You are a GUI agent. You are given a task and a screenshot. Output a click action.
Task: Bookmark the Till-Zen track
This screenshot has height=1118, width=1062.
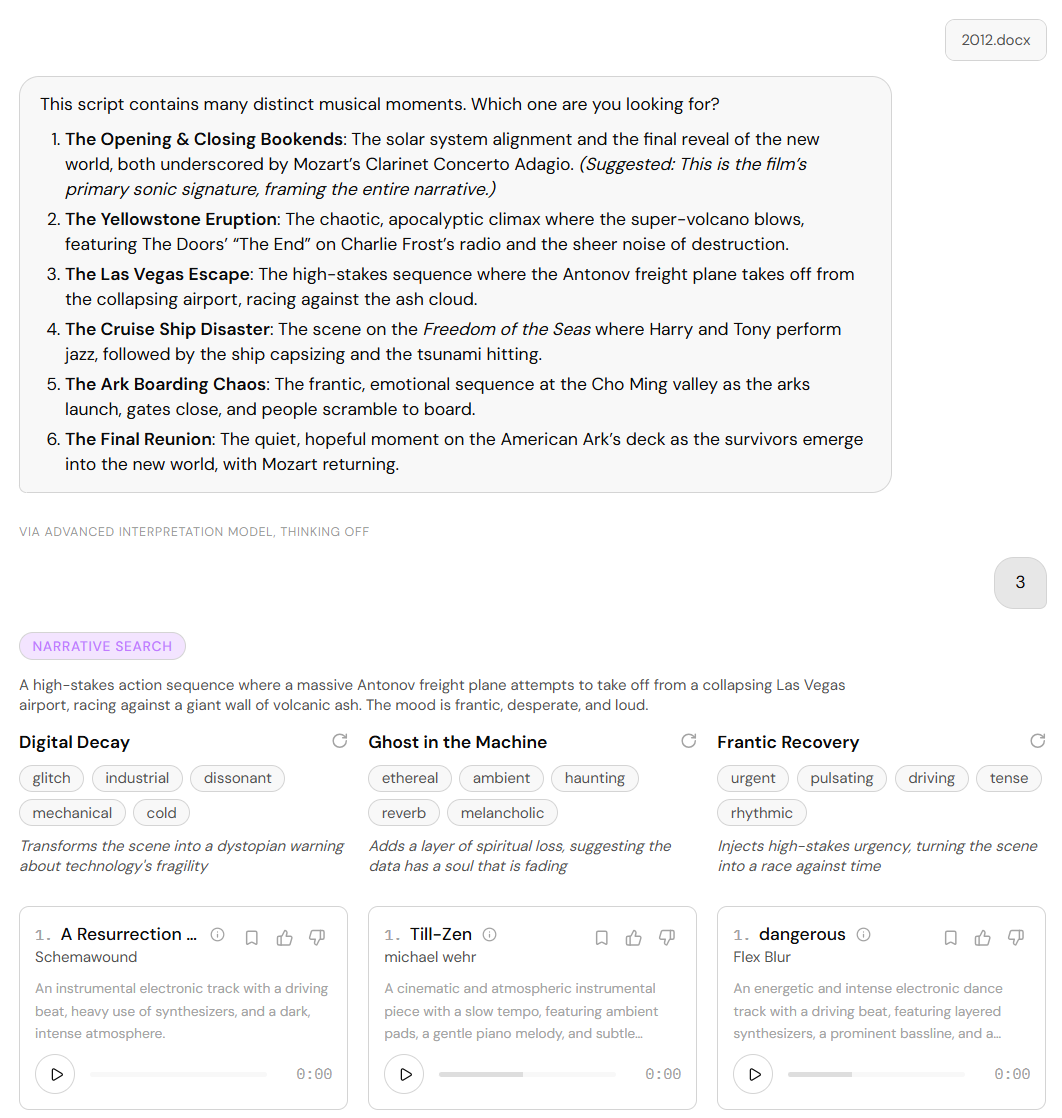click(601, 938)
